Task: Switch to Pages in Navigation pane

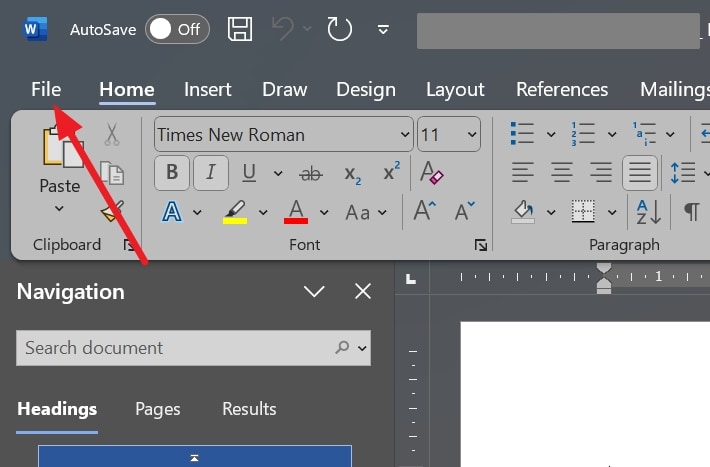Action: pyautogui.click(x=158, y=408)
